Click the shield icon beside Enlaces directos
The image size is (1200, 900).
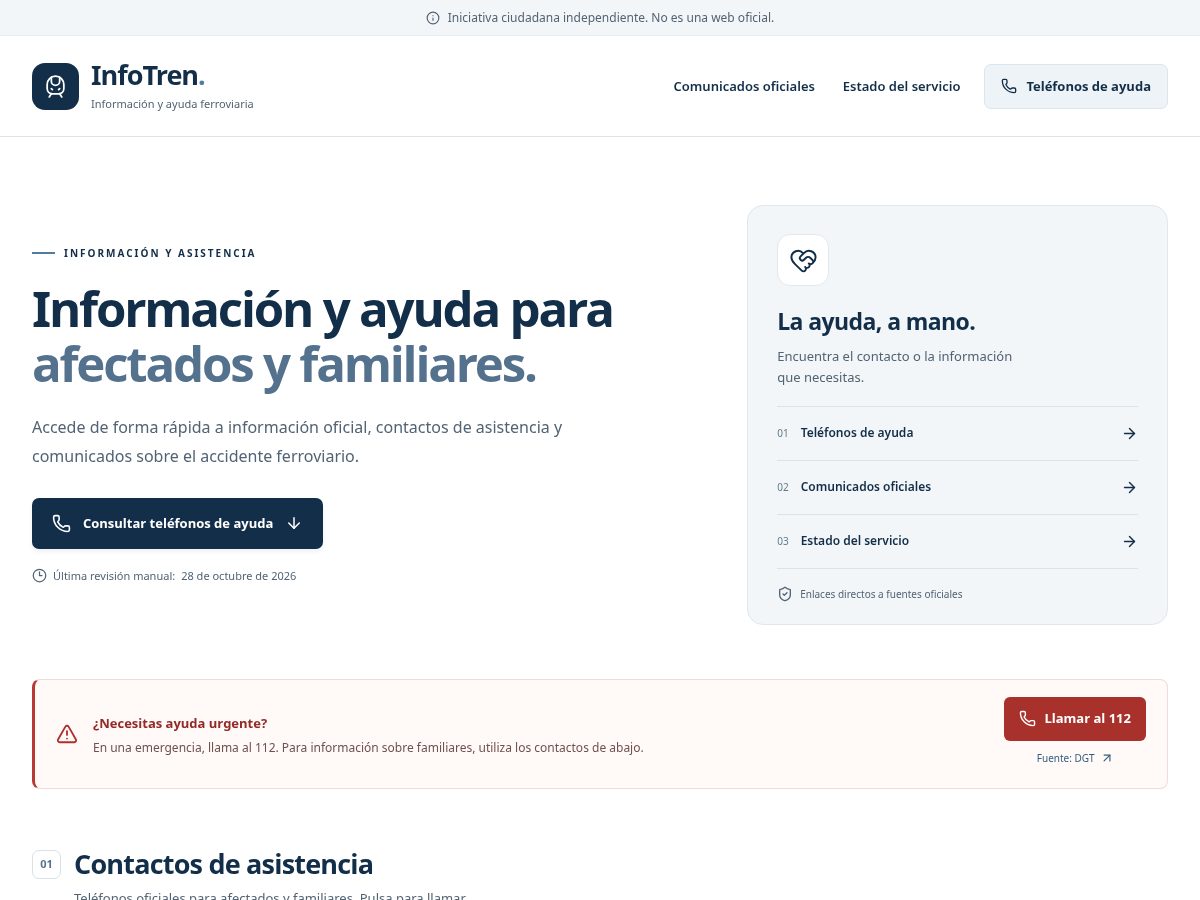click(785, 594)
